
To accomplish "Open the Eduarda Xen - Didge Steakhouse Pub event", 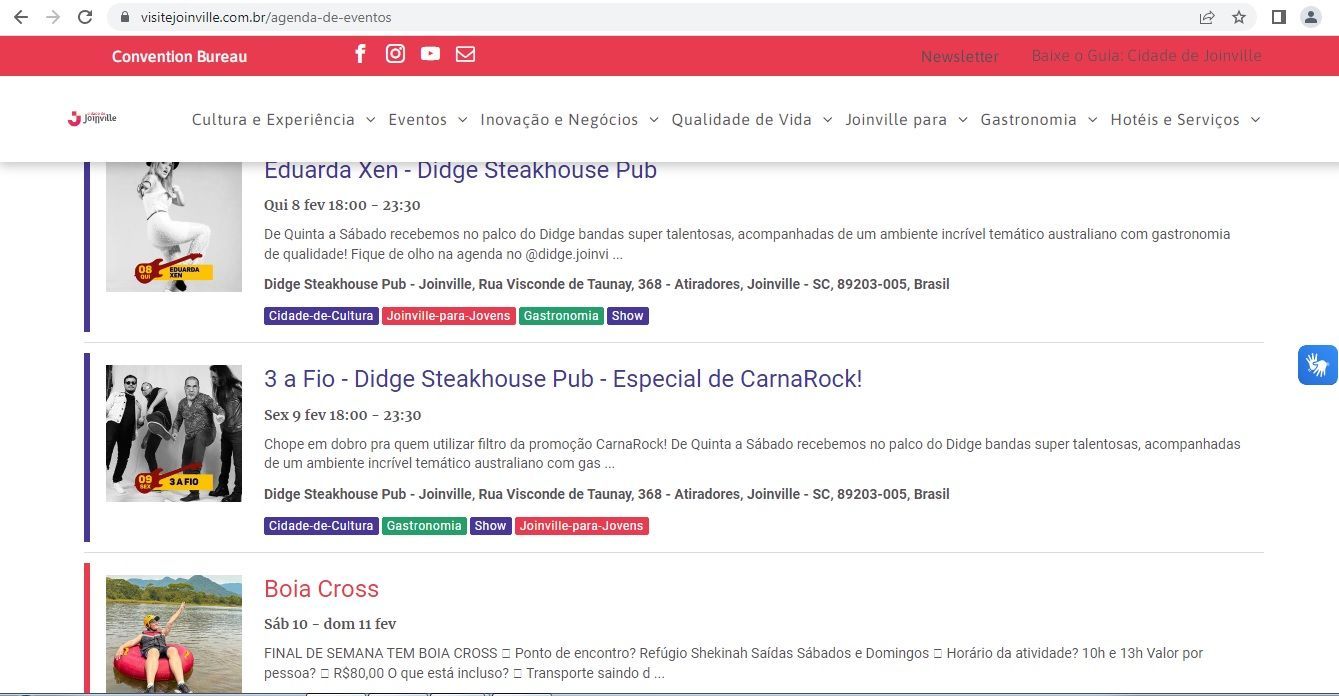I will point(460,171).
